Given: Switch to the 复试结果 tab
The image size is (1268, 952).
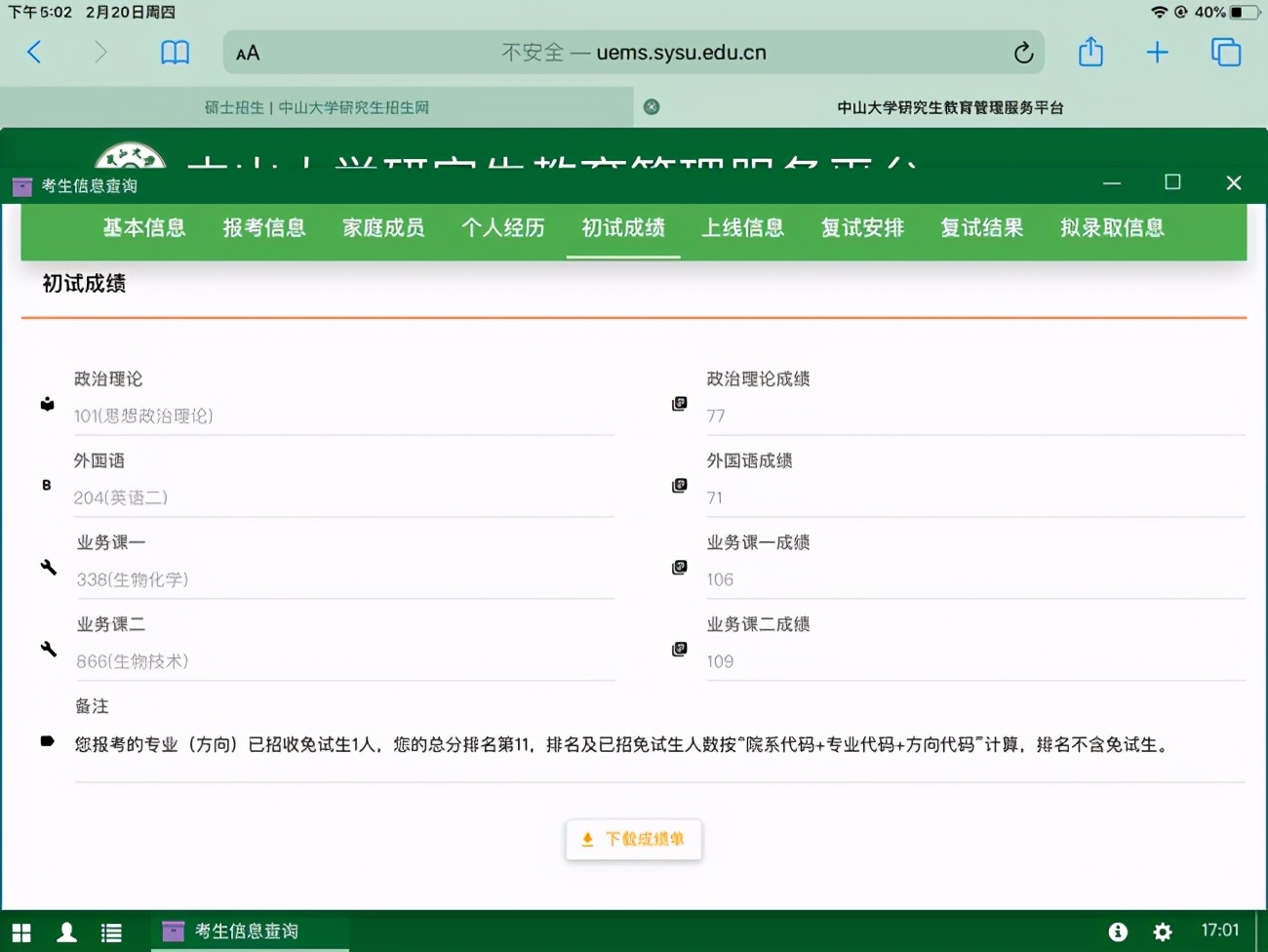Looking at the screenshot, I should tap(981, 227).
